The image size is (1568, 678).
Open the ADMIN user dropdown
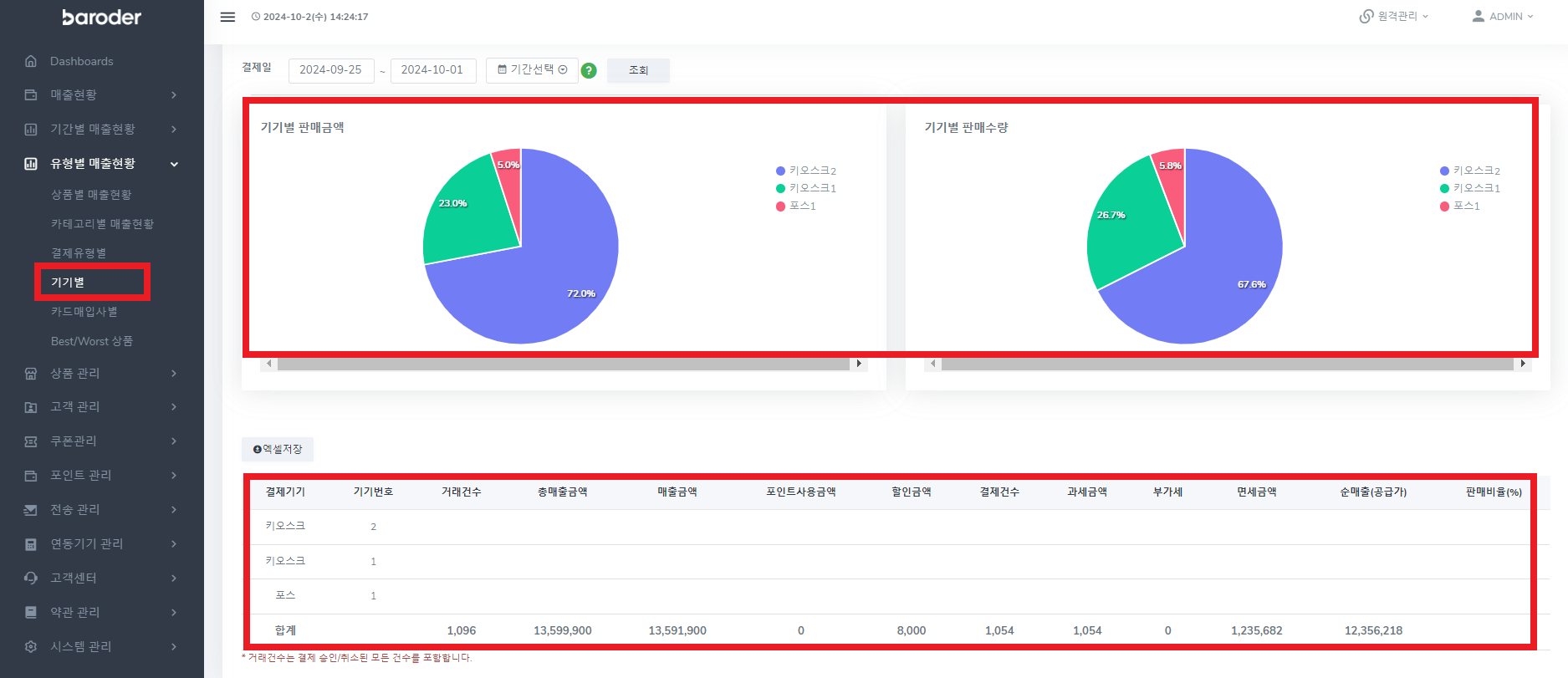coord(1504,17)
